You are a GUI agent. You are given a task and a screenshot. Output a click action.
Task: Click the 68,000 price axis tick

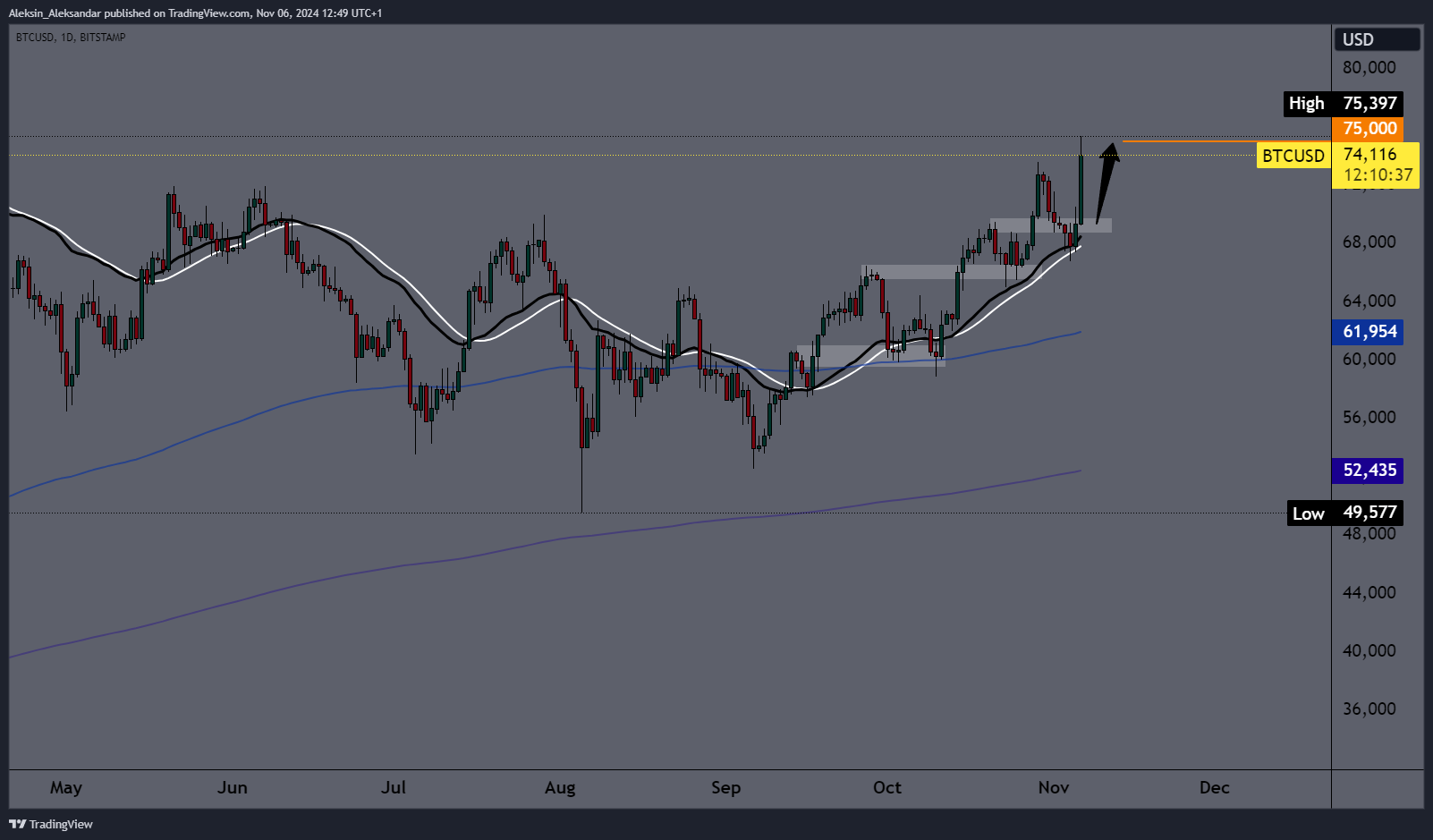[x=1369, y=242]
